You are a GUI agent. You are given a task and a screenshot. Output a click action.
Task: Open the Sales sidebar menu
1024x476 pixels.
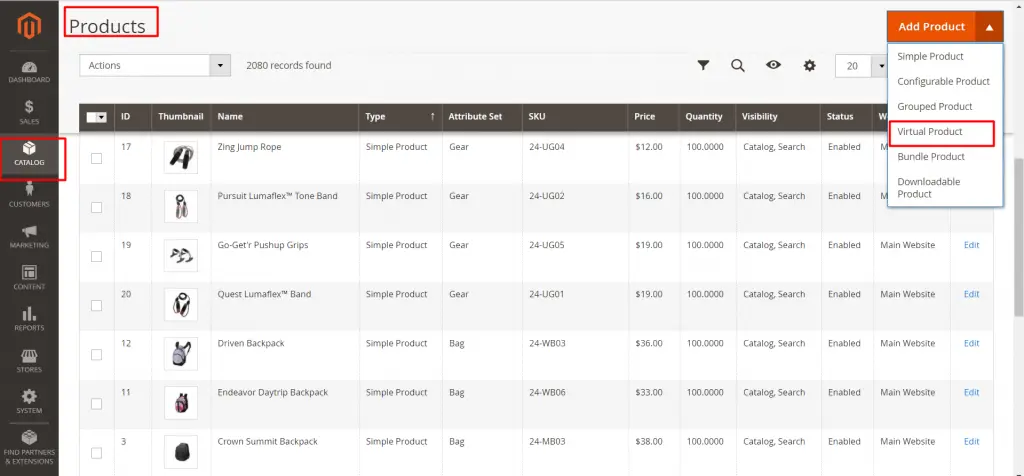(x=29, y=112)
